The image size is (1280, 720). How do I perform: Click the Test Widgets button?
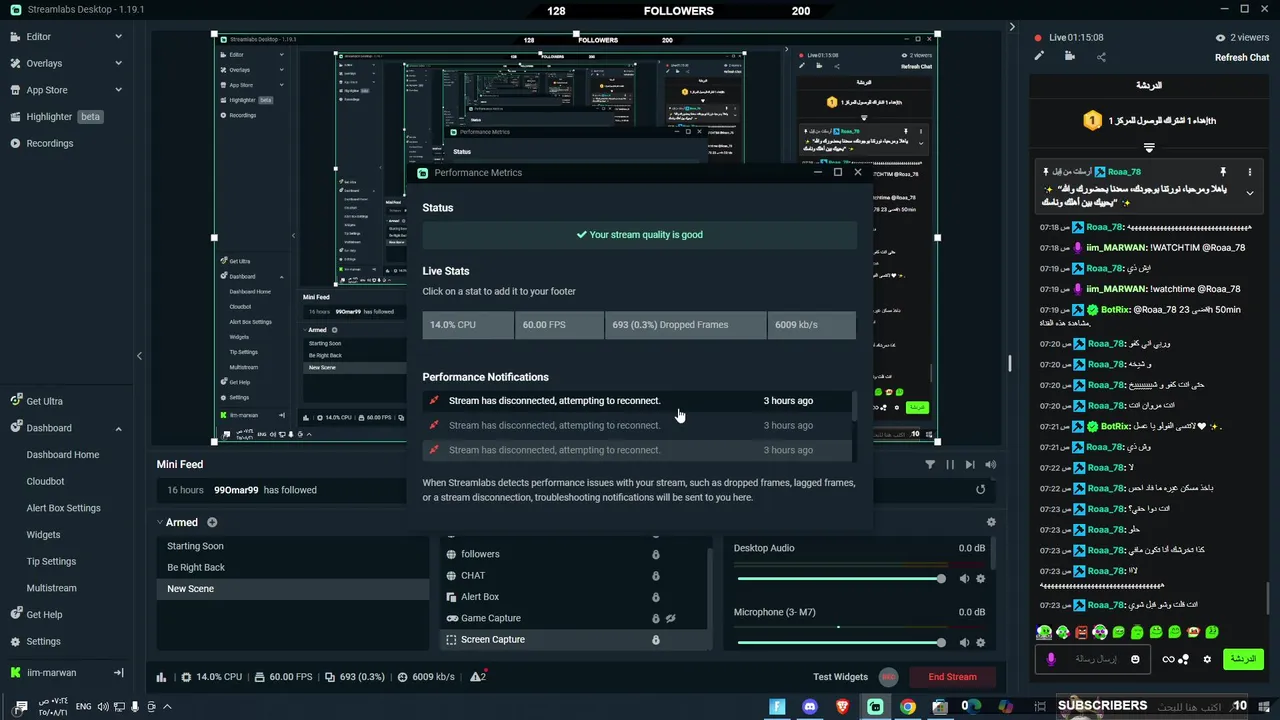(840, 677)
